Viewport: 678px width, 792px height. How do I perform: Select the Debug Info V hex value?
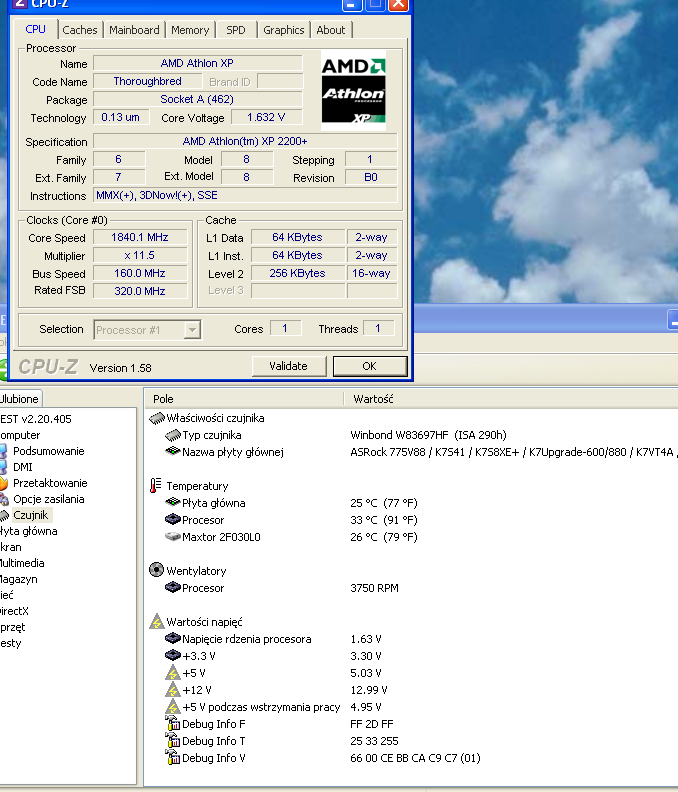point(415,758)
